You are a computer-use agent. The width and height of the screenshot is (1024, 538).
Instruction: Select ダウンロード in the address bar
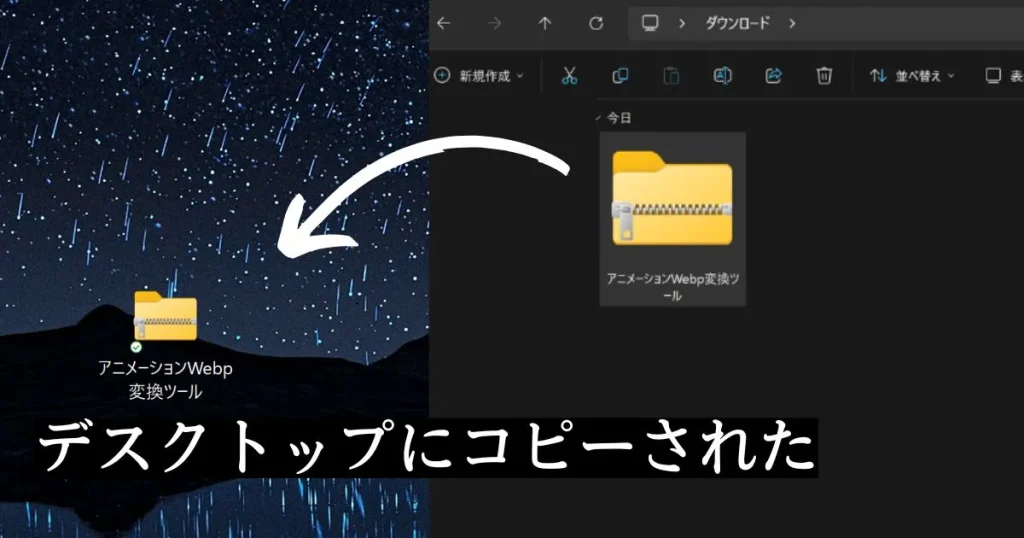click(737, 24)
